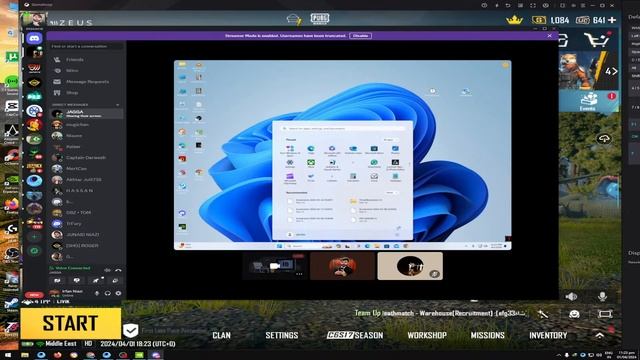Image resolution: width=640 pixels, height=360 pixels.
Task: Open CLAN menu in PUBG lobby
Action: (222, 336)
